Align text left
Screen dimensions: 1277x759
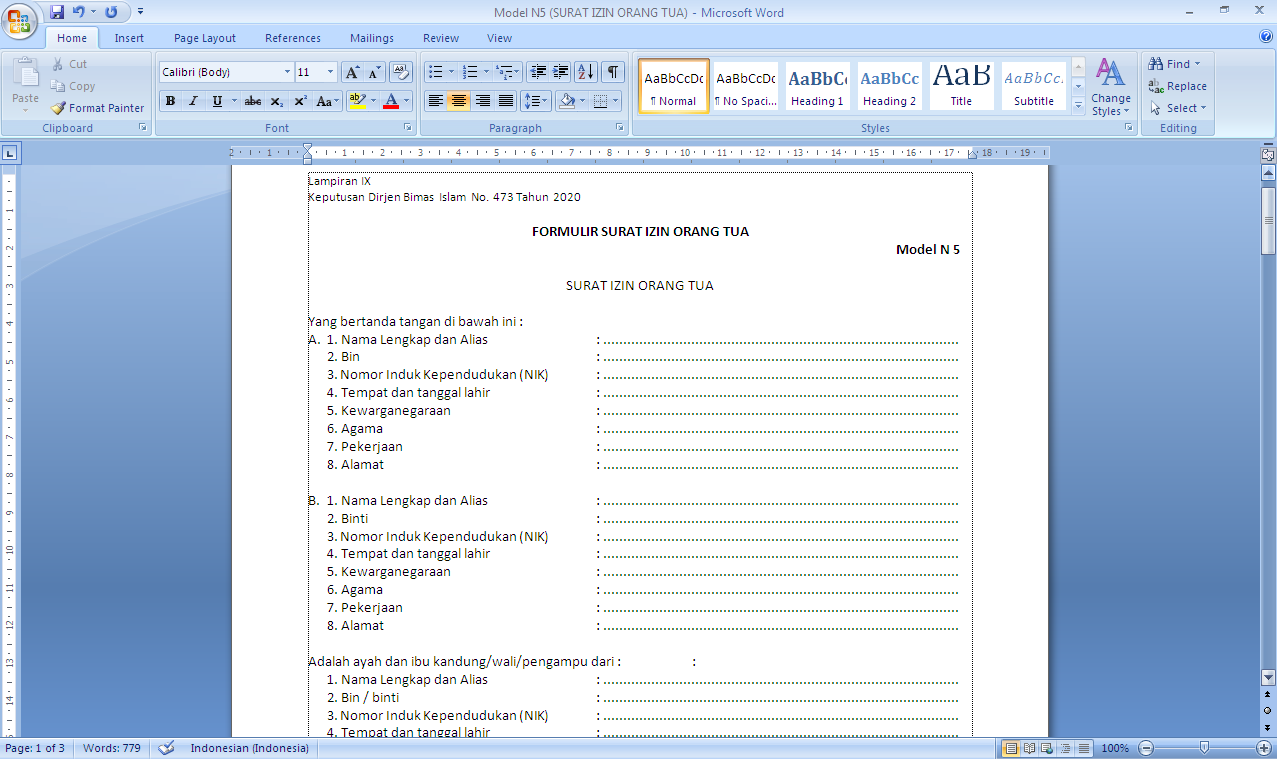(x=436, y=101)
